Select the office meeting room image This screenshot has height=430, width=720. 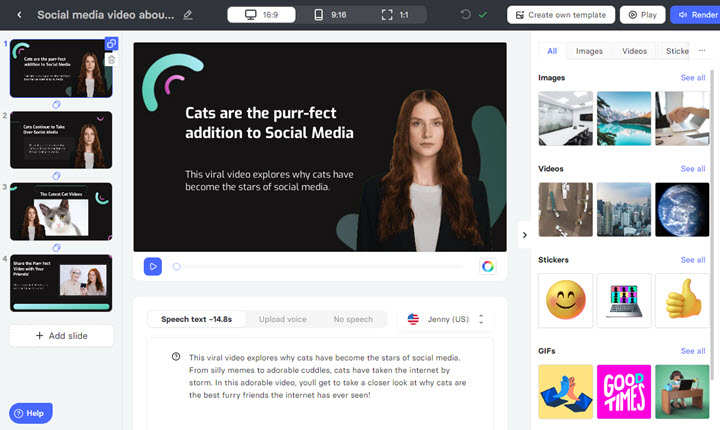pyautogui.click(x=565, y=119)
